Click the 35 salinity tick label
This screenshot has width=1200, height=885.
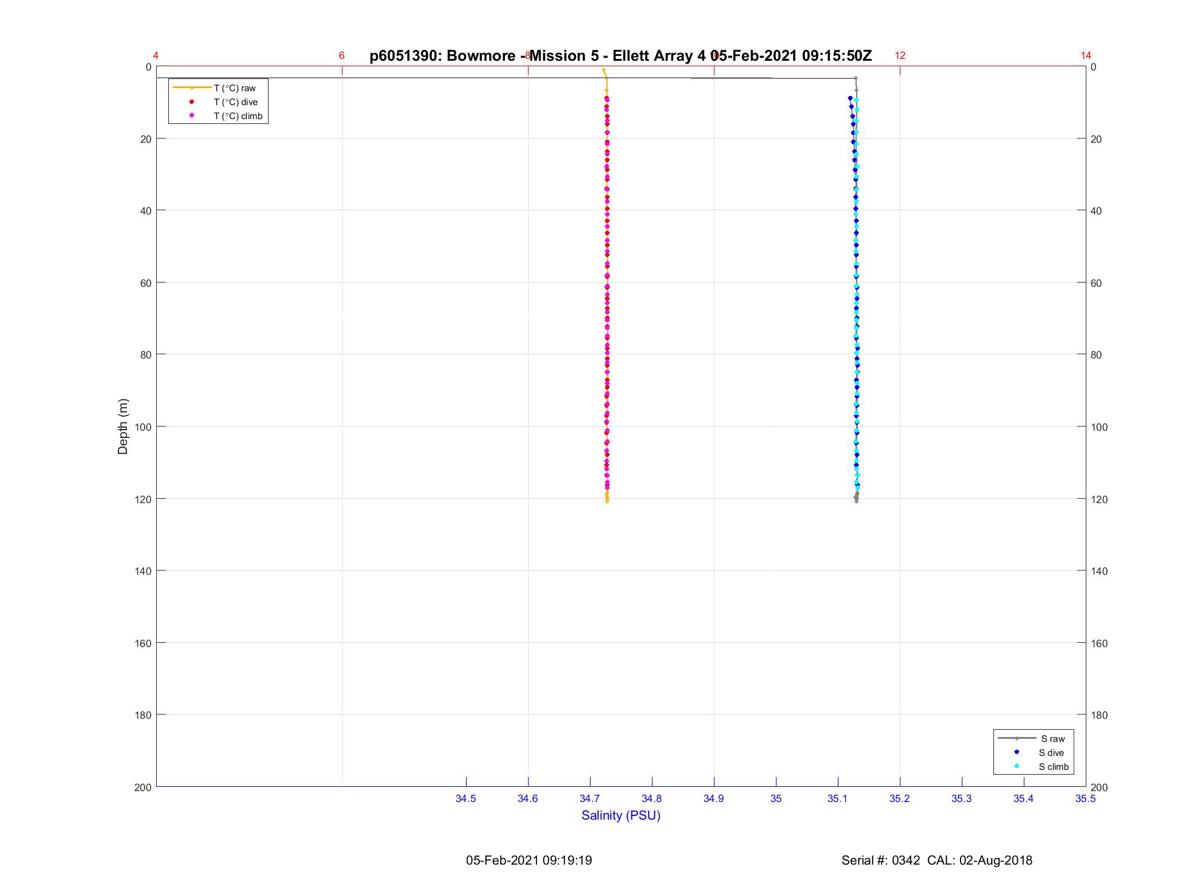pos(776,798)
